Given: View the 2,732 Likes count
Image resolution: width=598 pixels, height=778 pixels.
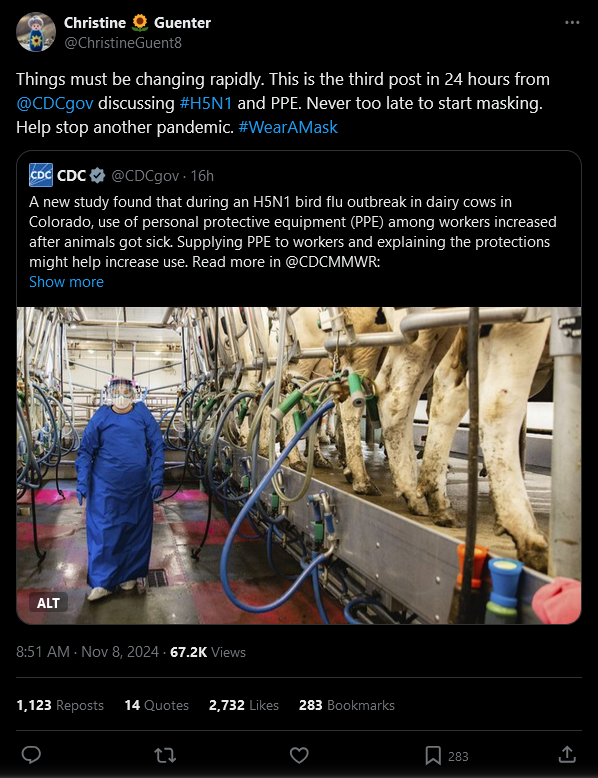Looking at the screenshot, I should coord(244,705).
